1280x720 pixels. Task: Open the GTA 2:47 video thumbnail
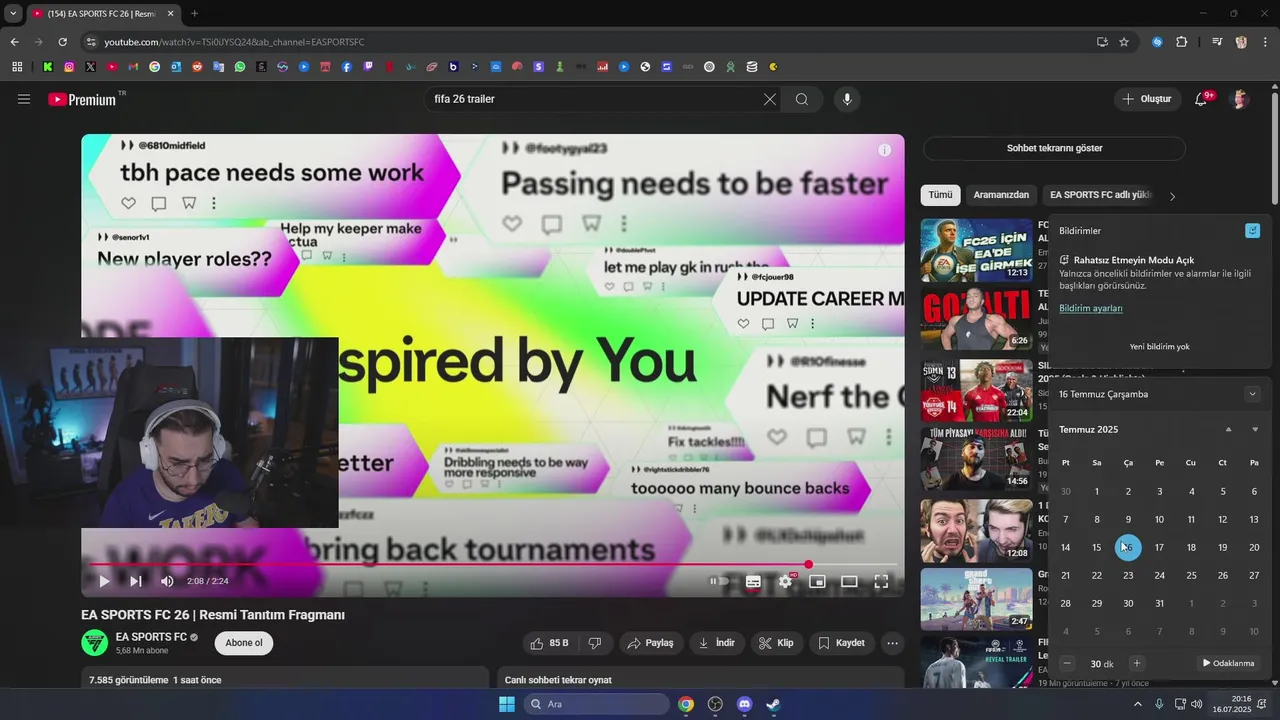click(x=976, y=599)
